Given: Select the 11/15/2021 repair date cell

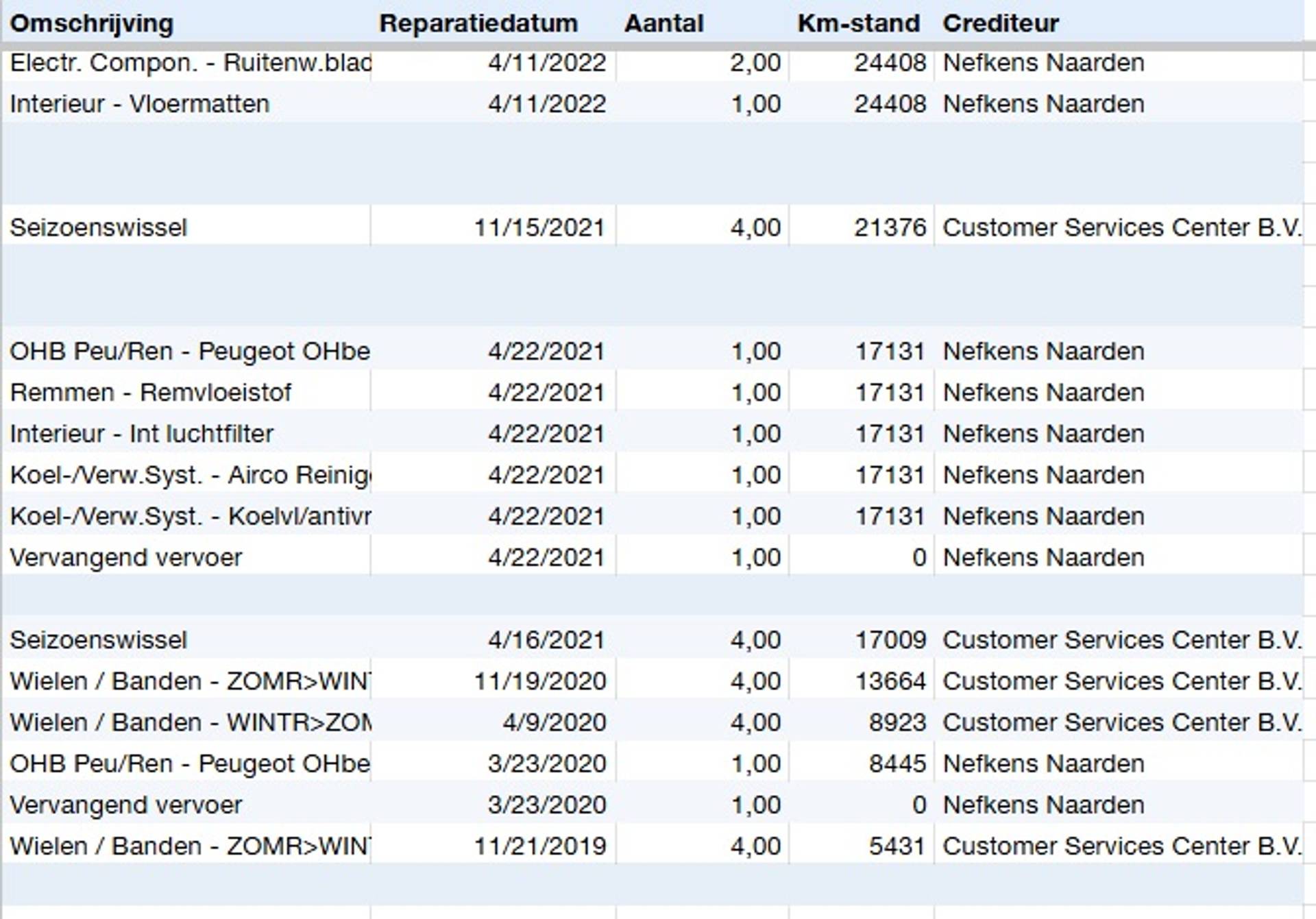Looking at the screenshot, I should tap(539, 228).
